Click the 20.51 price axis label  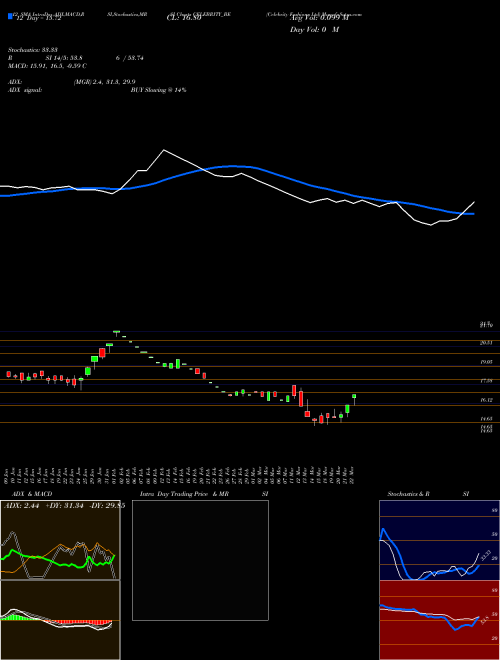[x=486, y=343]
